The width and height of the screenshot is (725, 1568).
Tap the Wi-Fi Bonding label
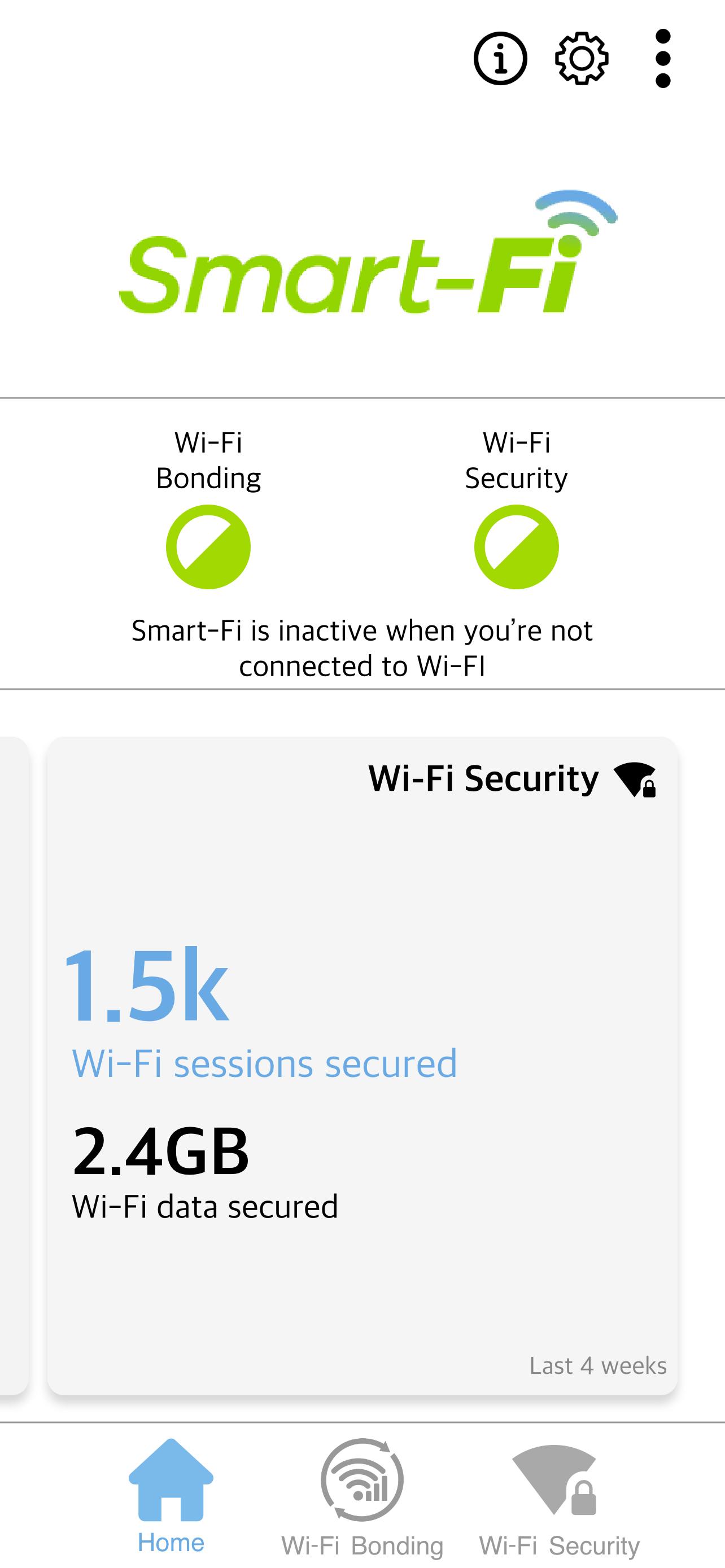pos(208,460)
